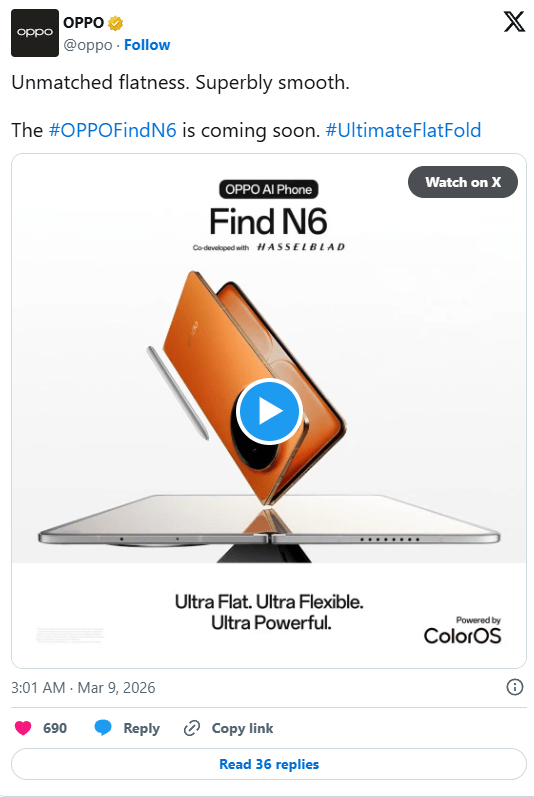The image size is (534, 797).
Task: Click the reply speech bubble icon
Action: point(103,728)
